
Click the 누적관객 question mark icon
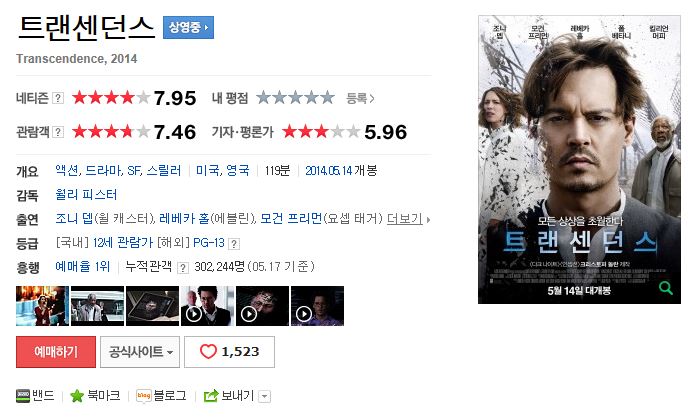point(183,268)
